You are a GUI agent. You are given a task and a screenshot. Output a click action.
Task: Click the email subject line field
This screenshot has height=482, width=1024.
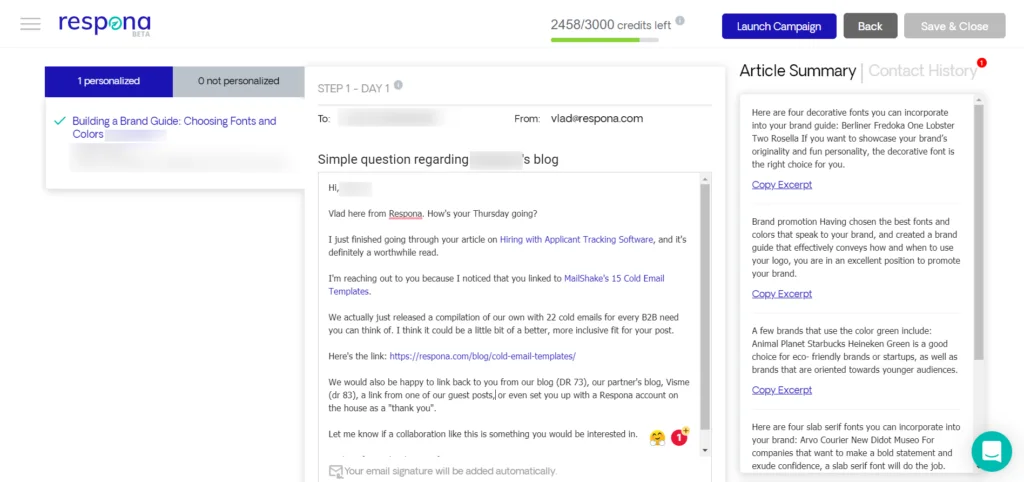pyautogui.click(x=438, y=159)
